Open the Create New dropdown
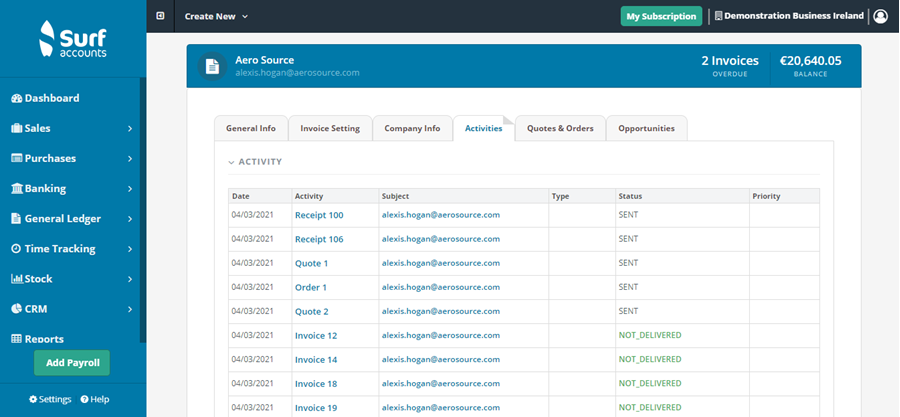 (216, 17)
